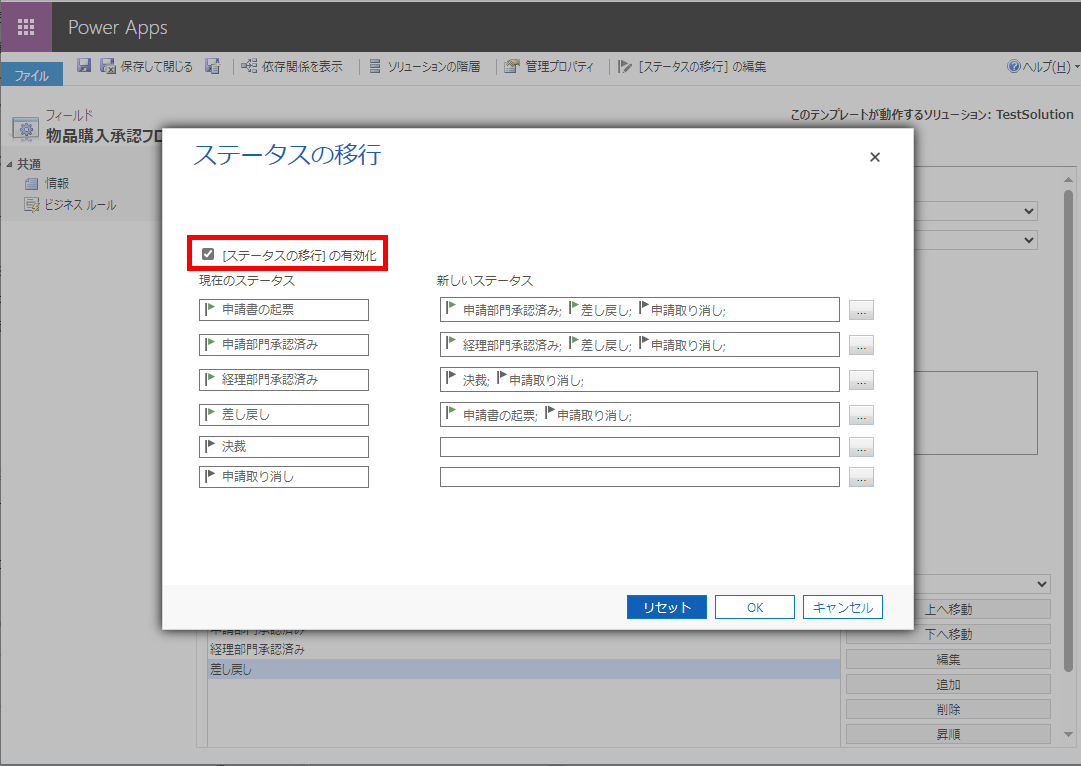Click OK in the status transition dialog
Screen dimensions: 1081x766
tap(755, 607)
